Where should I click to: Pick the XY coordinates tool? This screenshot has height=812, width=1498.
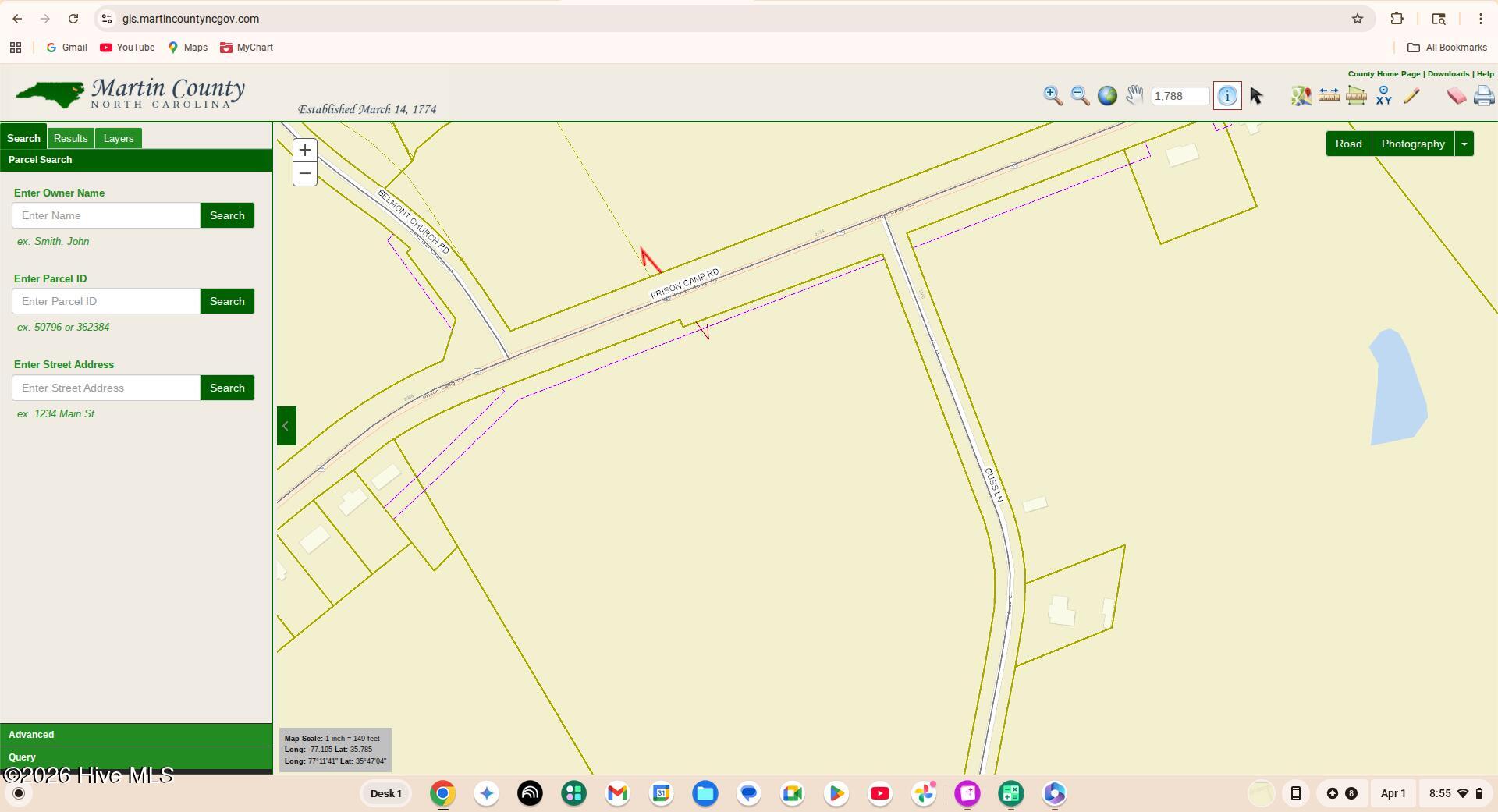pyautogui.click(x=1383, y=96)
